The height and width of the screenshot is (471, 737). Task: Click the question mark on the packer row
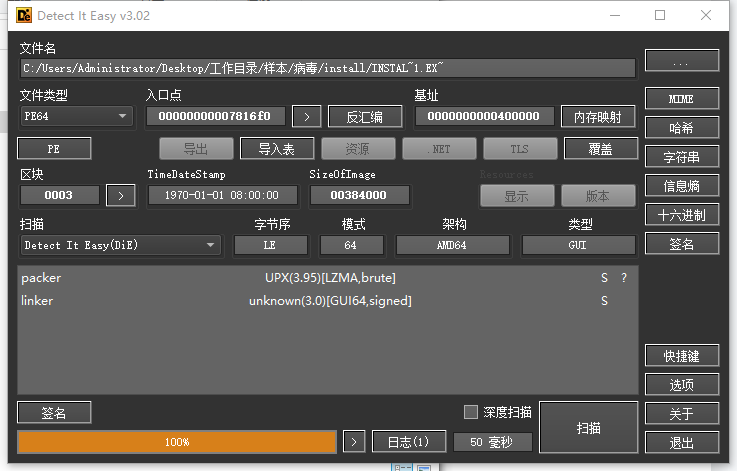tap(624, 278)
